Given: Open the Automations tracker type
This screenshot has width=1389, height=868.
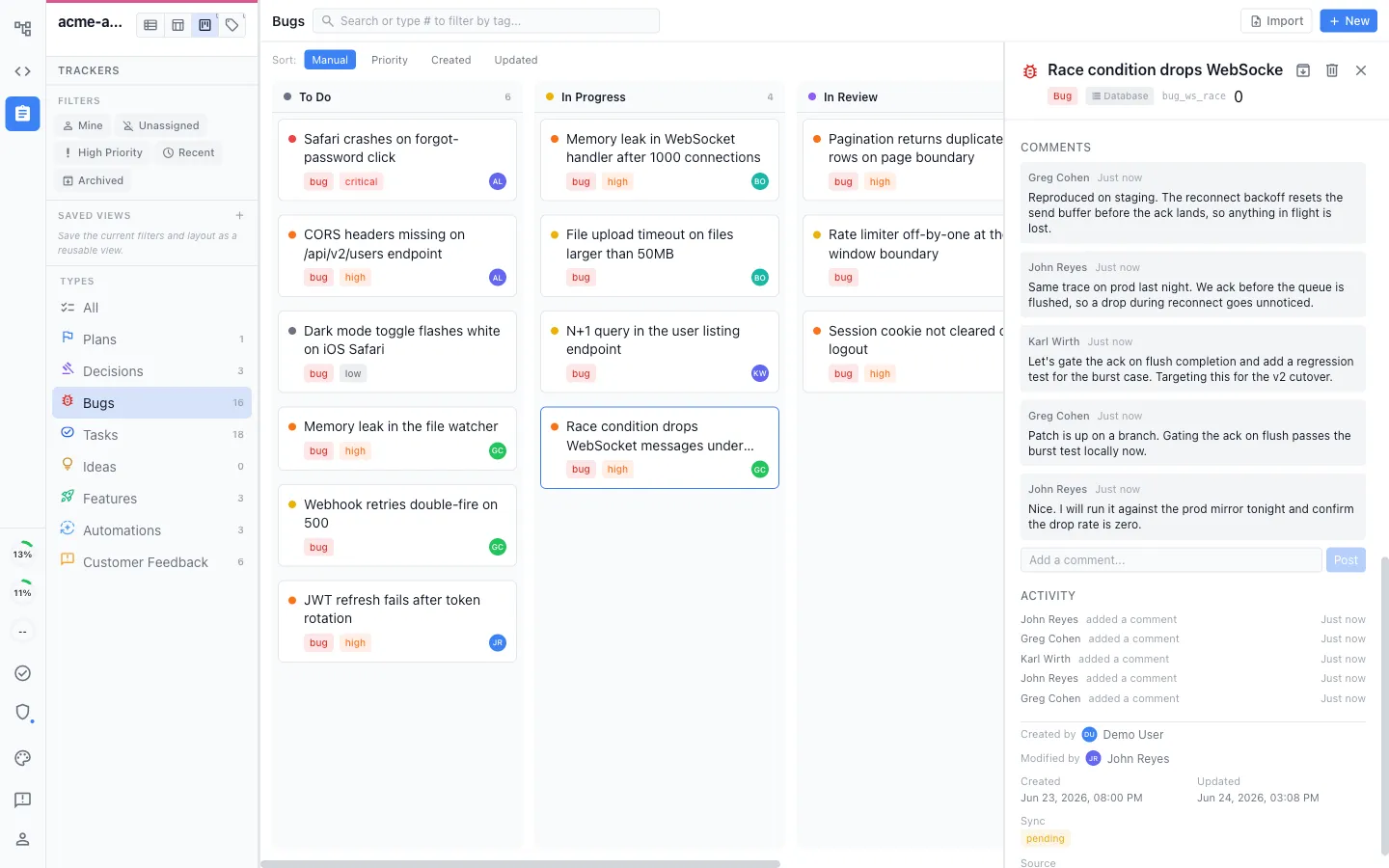Looking at the screenshot, I should [152, 530].
